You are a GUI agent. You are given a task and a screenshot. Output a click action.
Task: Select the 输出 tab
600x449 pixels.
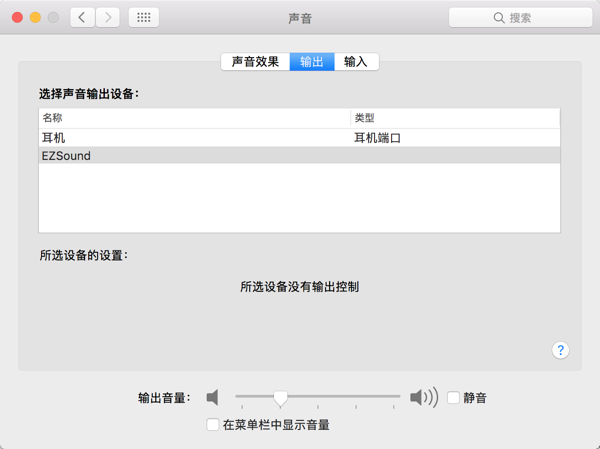pyautogui.click(x=312, y=62)
